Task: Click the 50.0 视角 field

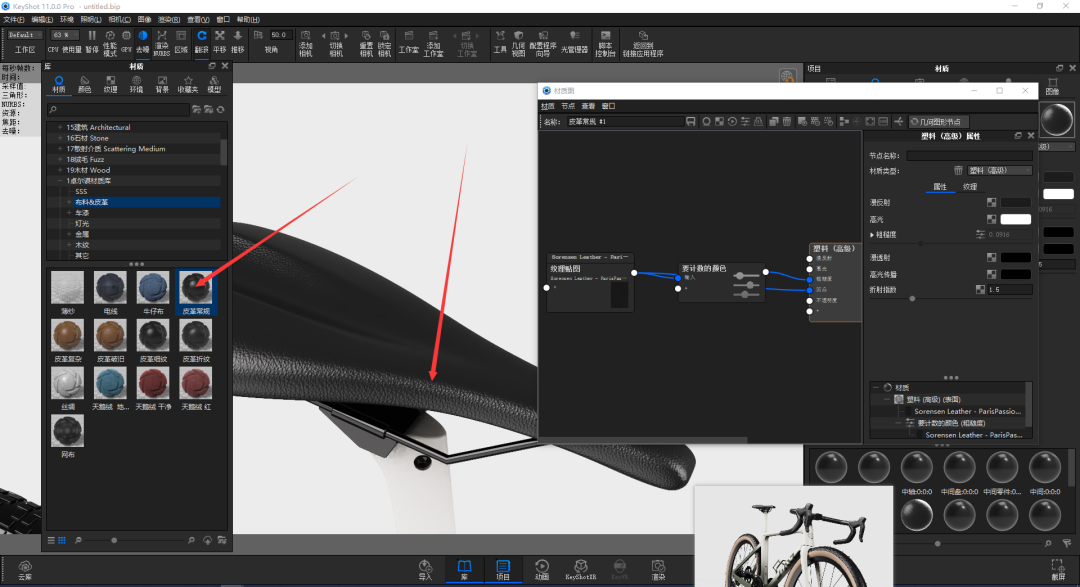Action: click(x=280, y=35)
